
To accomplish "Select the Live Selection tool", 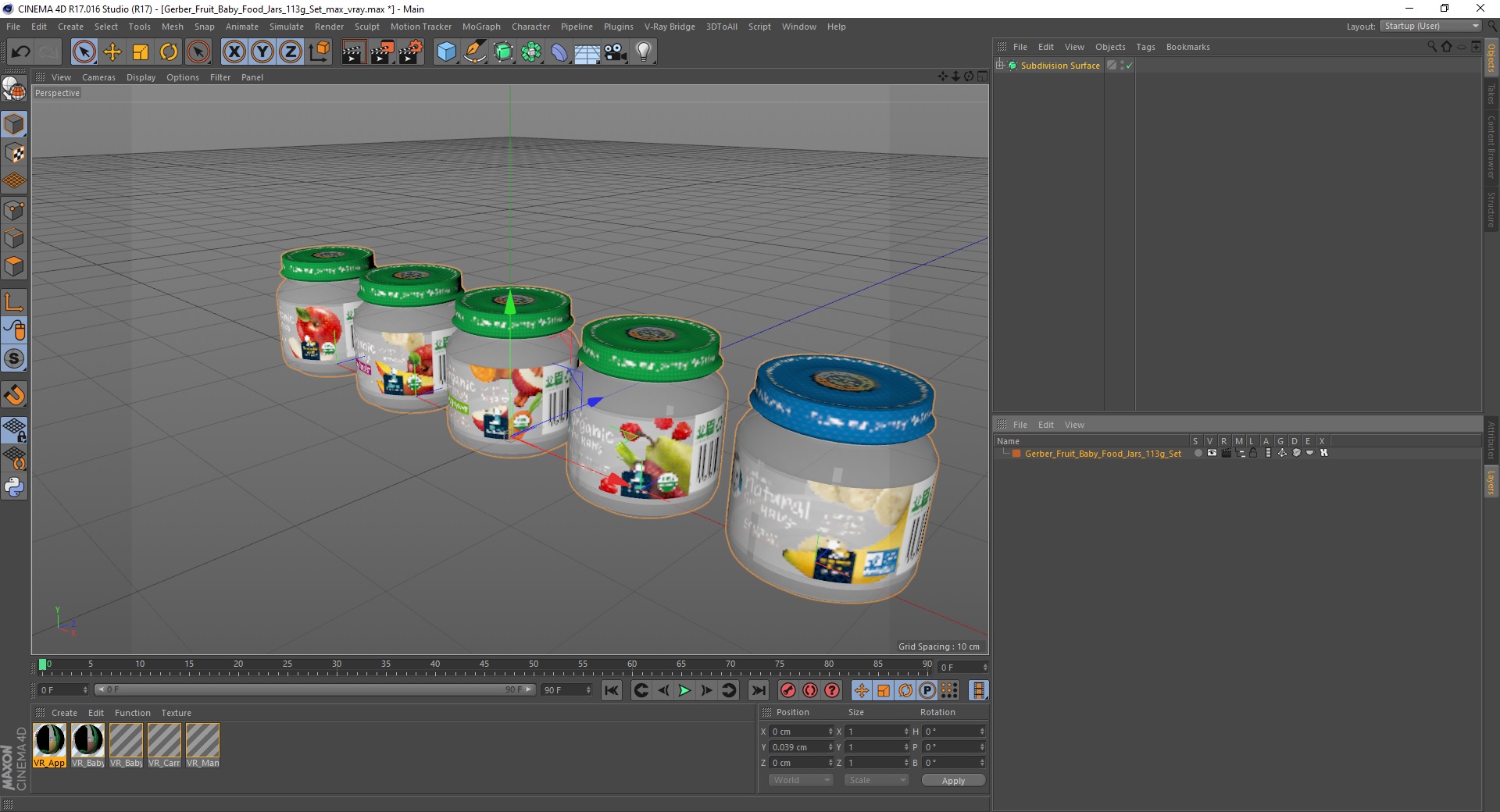I will coord(84,52).
